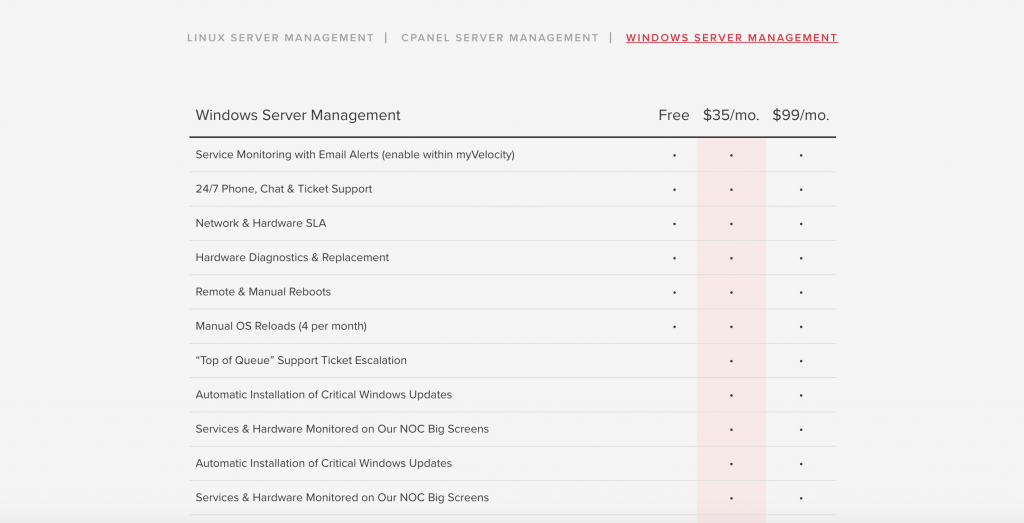The width and height of the screenshot is (1024, 523).
Task: Click the 24/7 Phone, Chat & Ticket Support text
Action: point(283,189)
